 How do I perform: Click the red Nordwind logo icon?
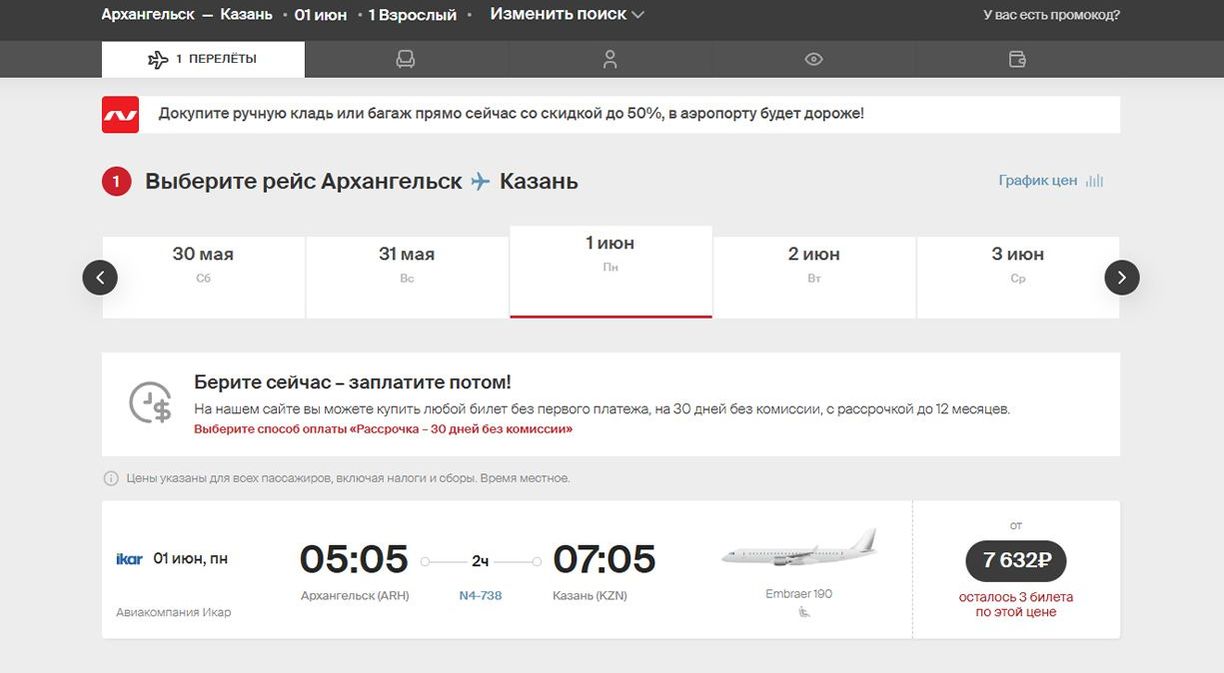120,114
